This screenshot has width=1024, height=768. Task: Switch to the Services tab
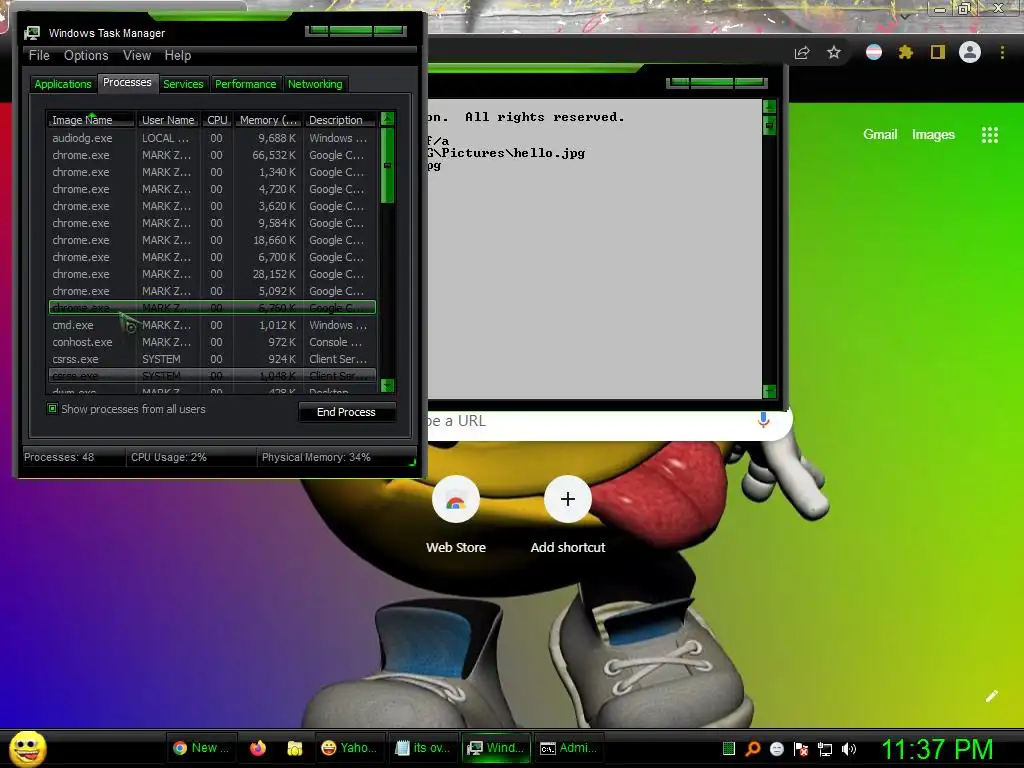point(183,84)
